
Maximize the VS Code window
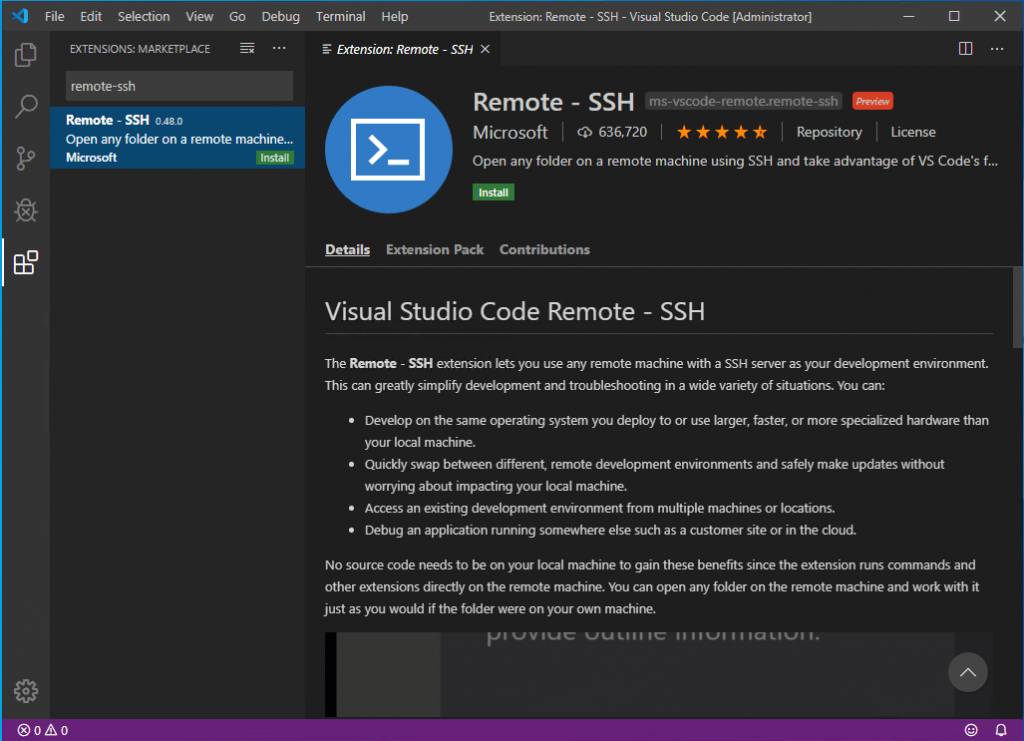(x=954, y=16)
